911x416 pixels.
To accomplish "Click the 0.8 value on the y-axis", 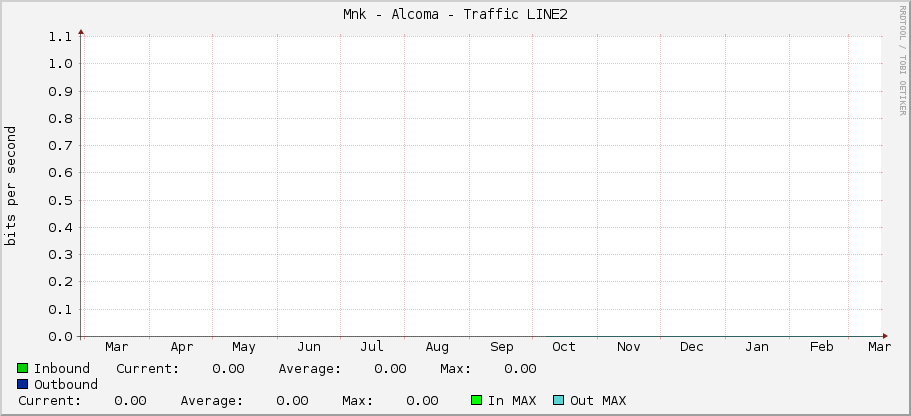I will (x=60, y=119).
